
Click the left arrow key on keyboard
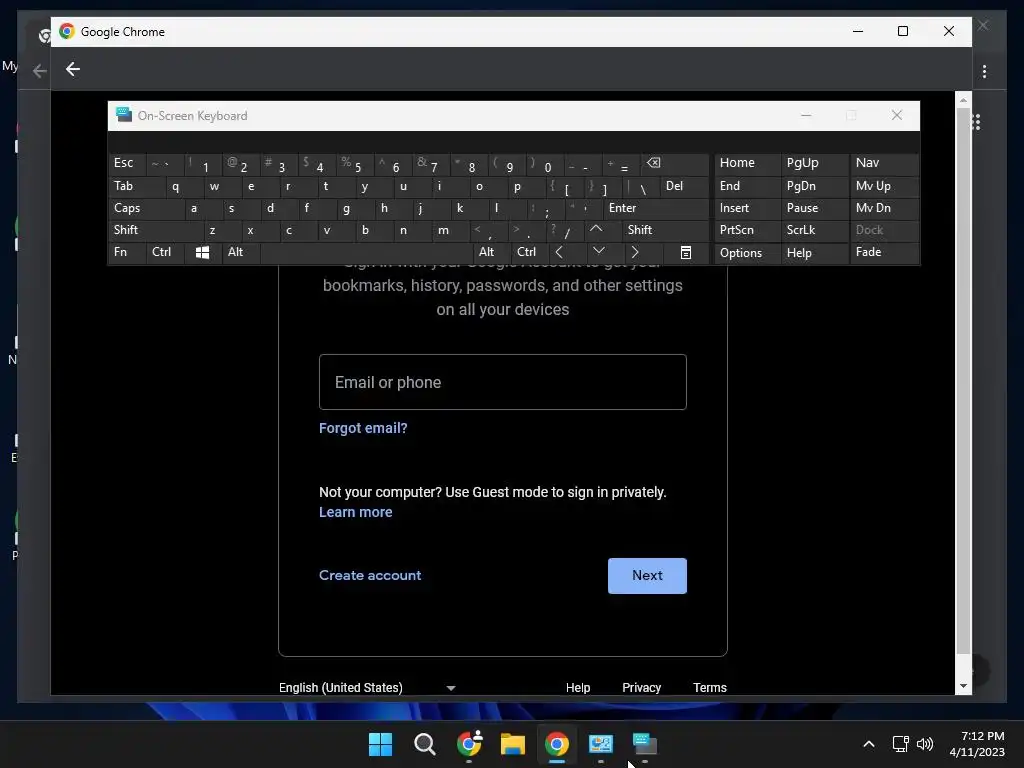pyautogui.click(x=559, y=252)
